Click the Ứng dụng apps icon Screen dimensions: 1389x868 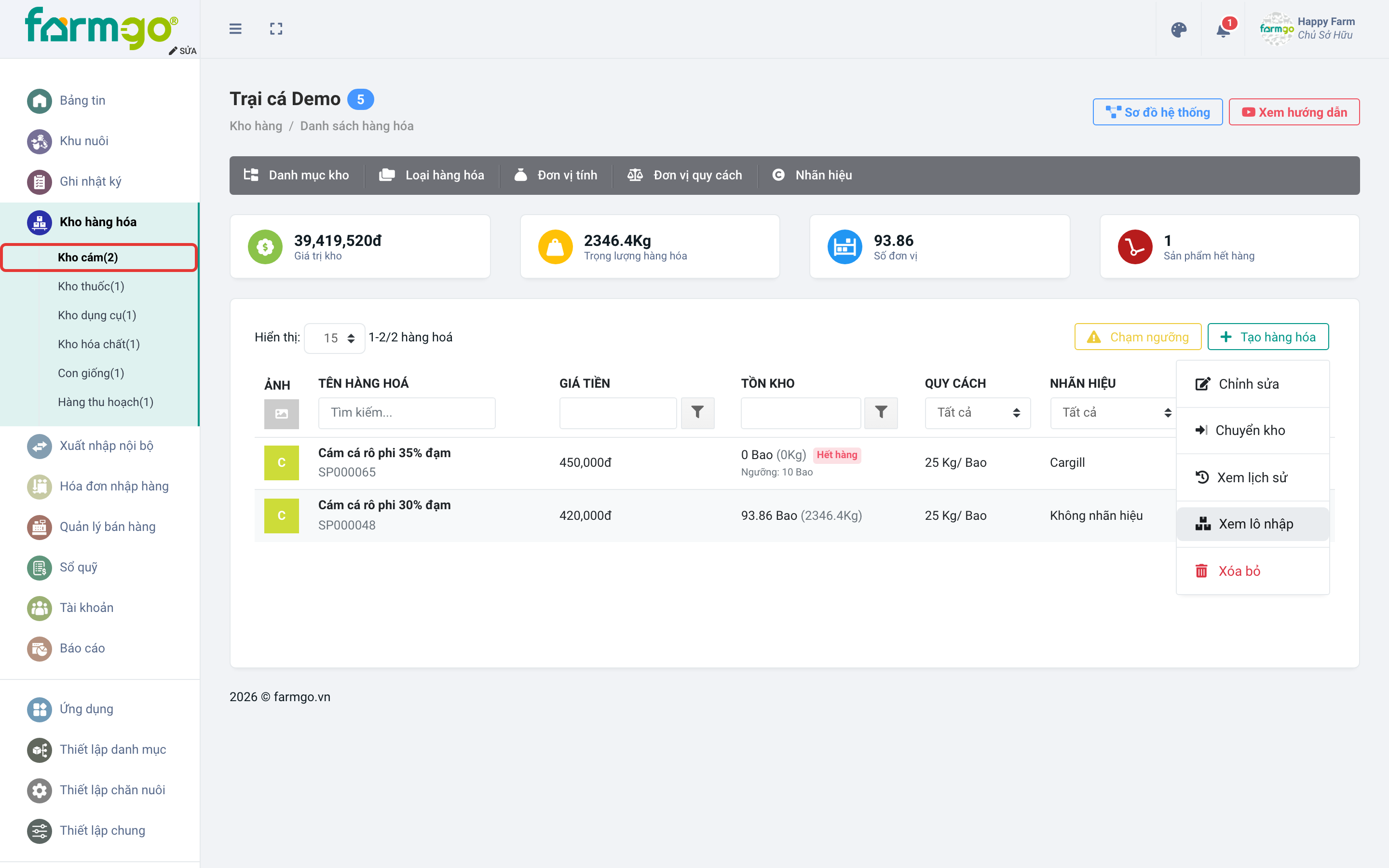click(x=39, y=709)
